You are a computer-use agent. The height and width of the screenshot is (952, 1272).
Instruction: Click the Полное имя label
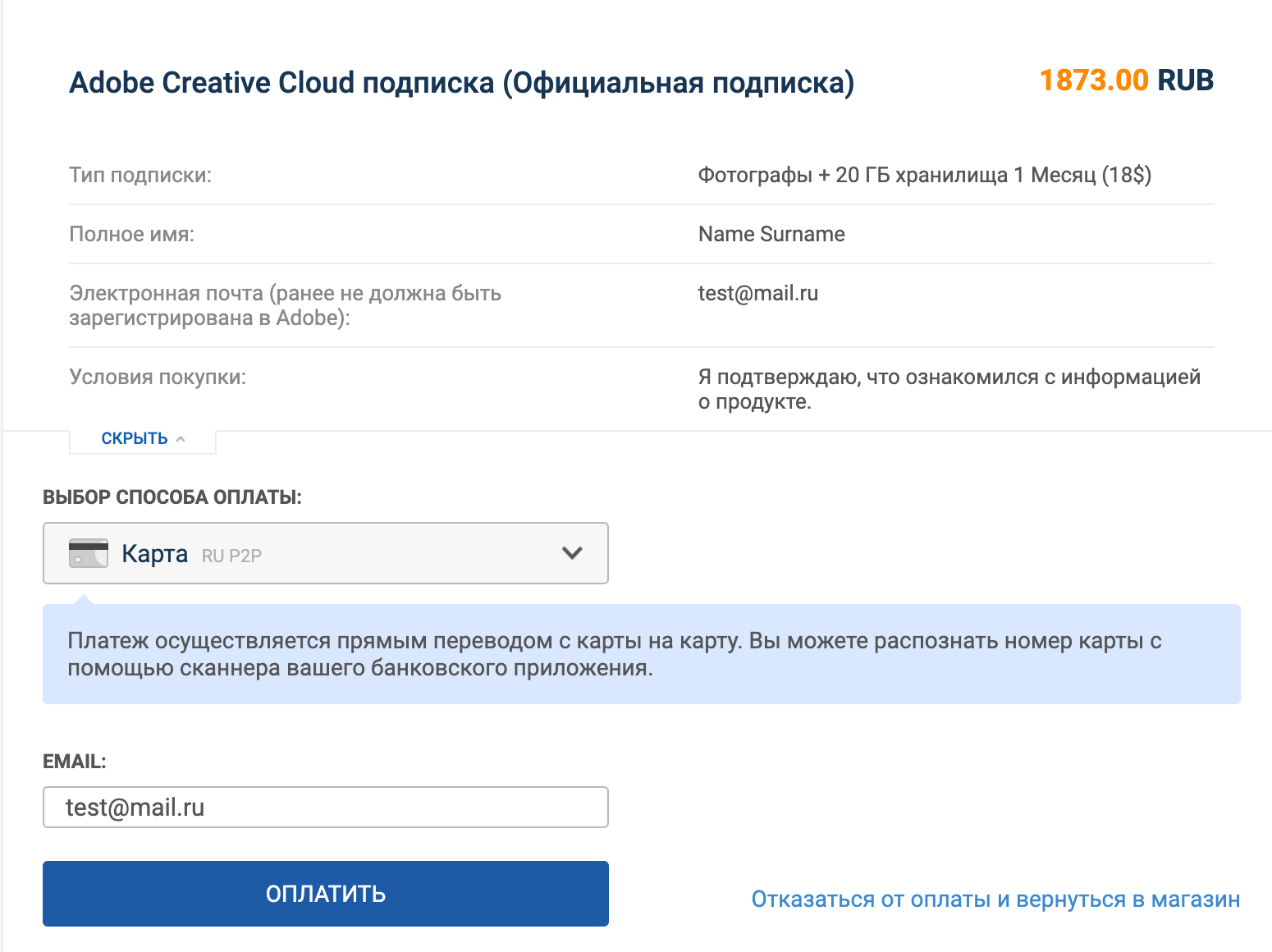tap(132, 235)
